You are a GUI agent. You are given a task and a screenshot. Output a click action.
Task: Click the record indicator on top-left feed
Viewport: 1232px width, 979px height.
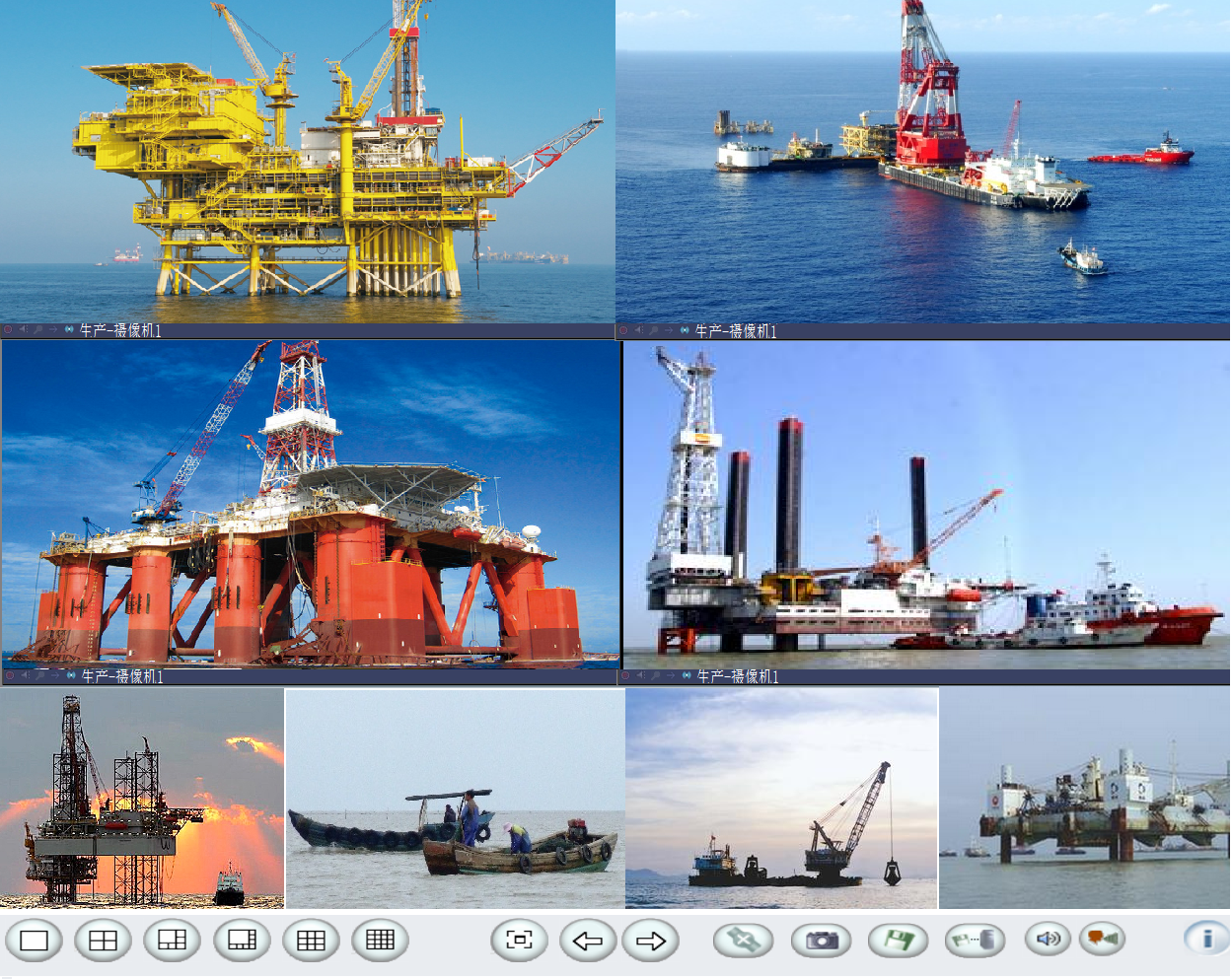coord(8,330)
